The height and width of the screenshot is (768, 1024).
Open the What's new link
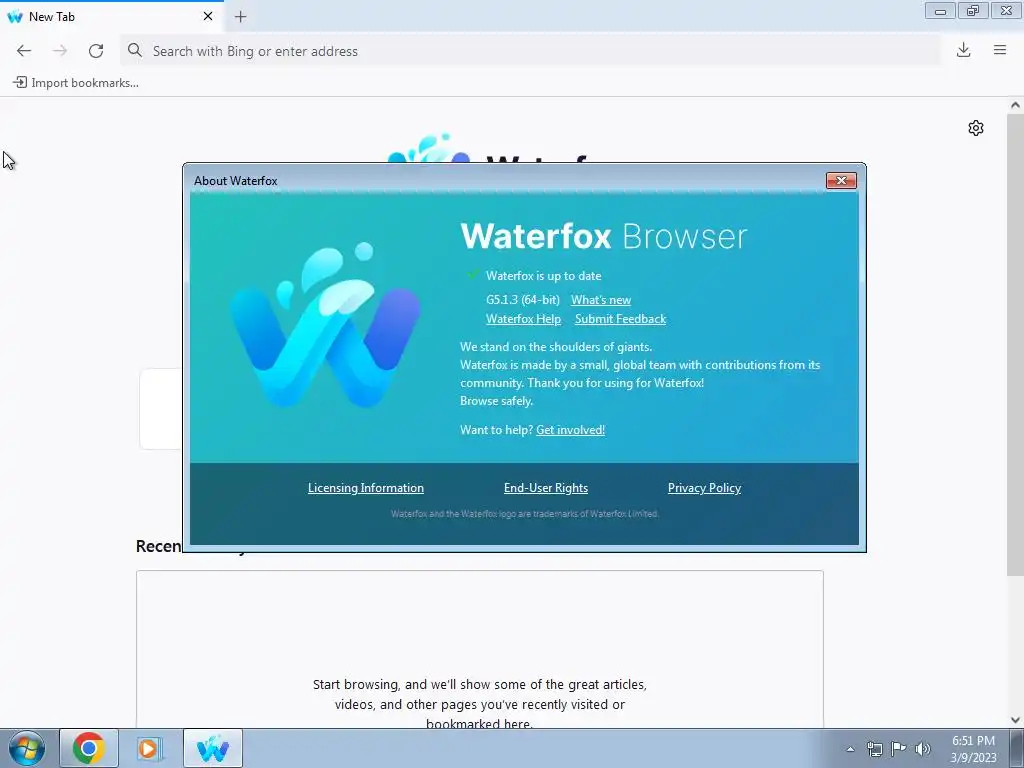coord(601,300)
